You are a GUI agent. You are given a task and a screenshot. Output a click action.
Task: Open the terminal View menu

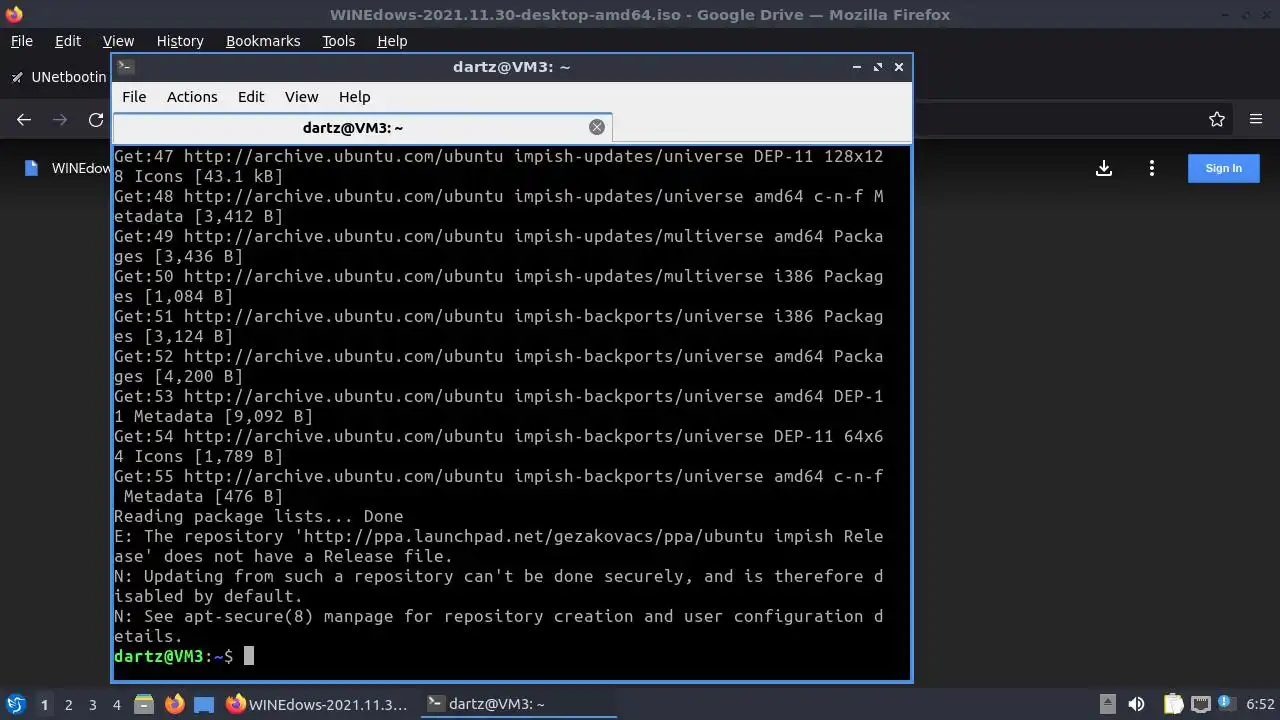(301, 97)
